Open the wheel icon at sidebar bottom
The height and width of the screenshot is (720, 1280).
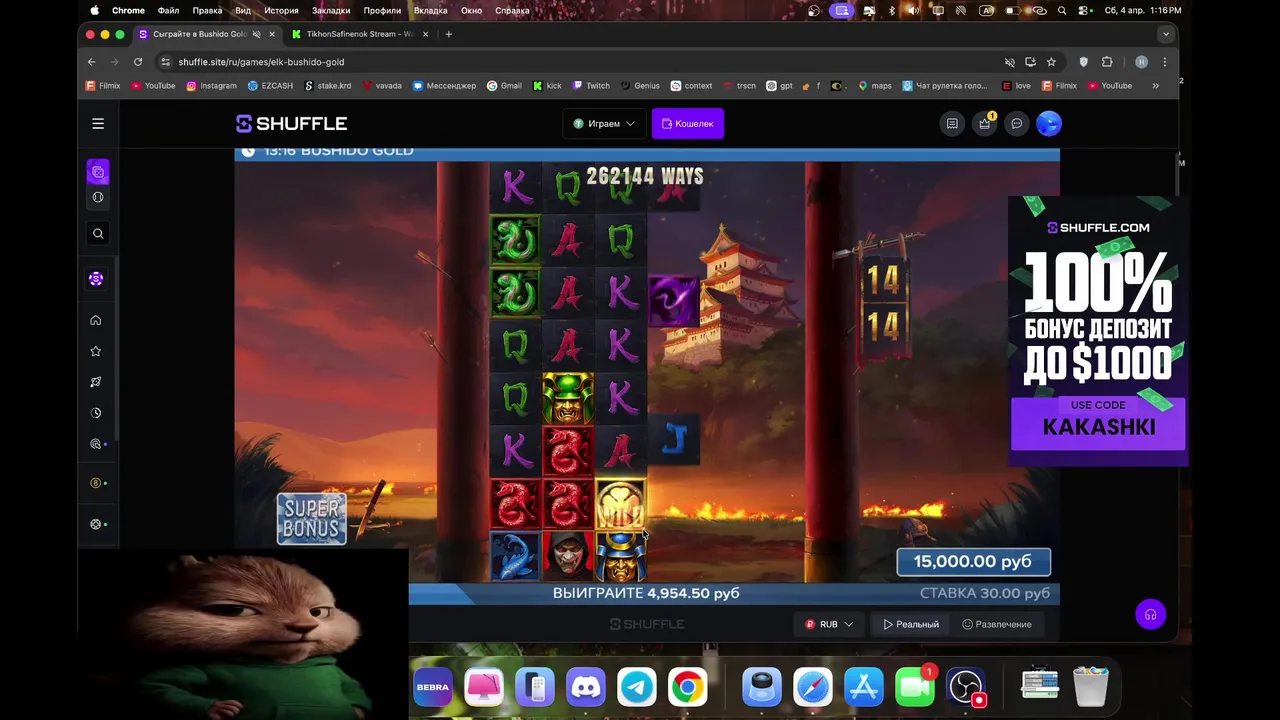click(x=96, y=524)
